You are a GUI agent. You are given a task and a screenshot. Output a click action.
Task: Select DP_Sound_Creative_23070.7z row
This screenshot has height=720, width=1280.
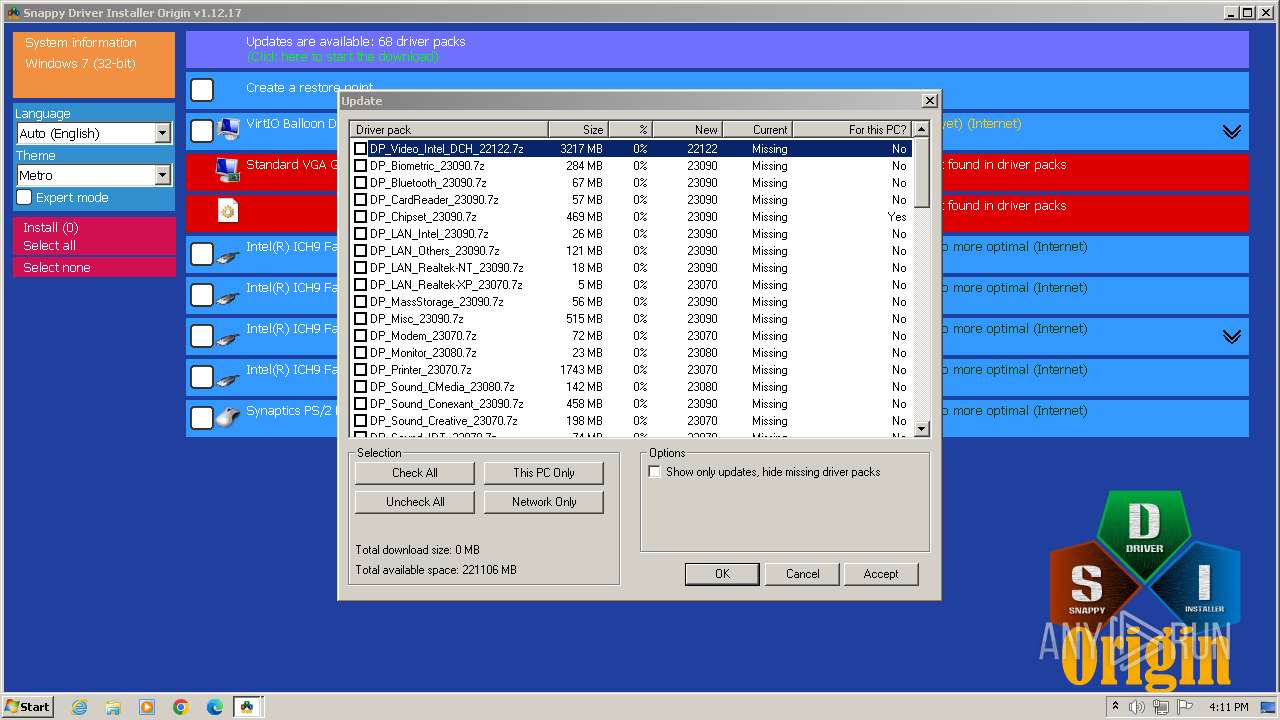pos(631,421)
